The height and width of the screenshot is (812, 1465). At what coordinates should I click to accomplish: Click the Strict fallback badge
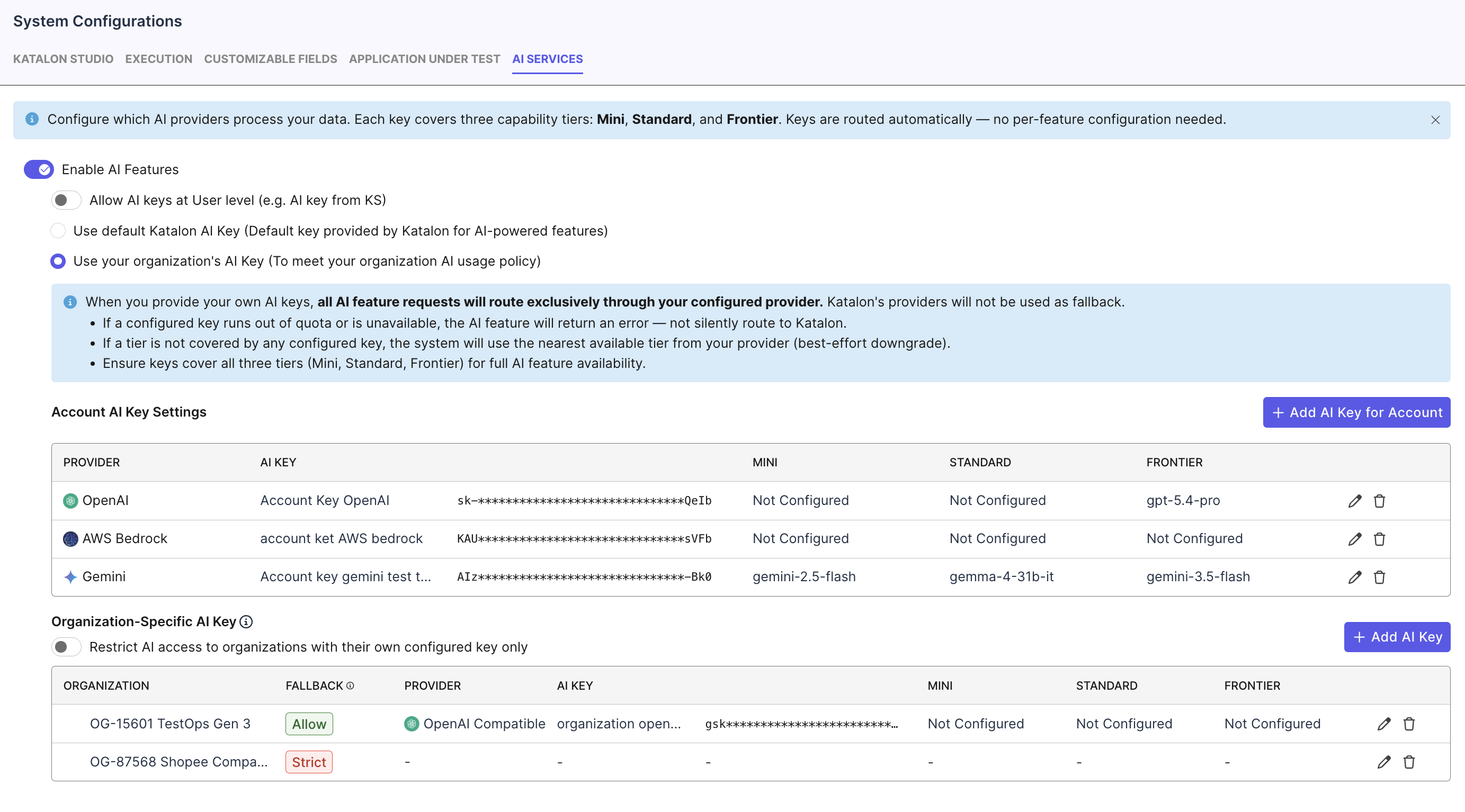pos(309,762)
